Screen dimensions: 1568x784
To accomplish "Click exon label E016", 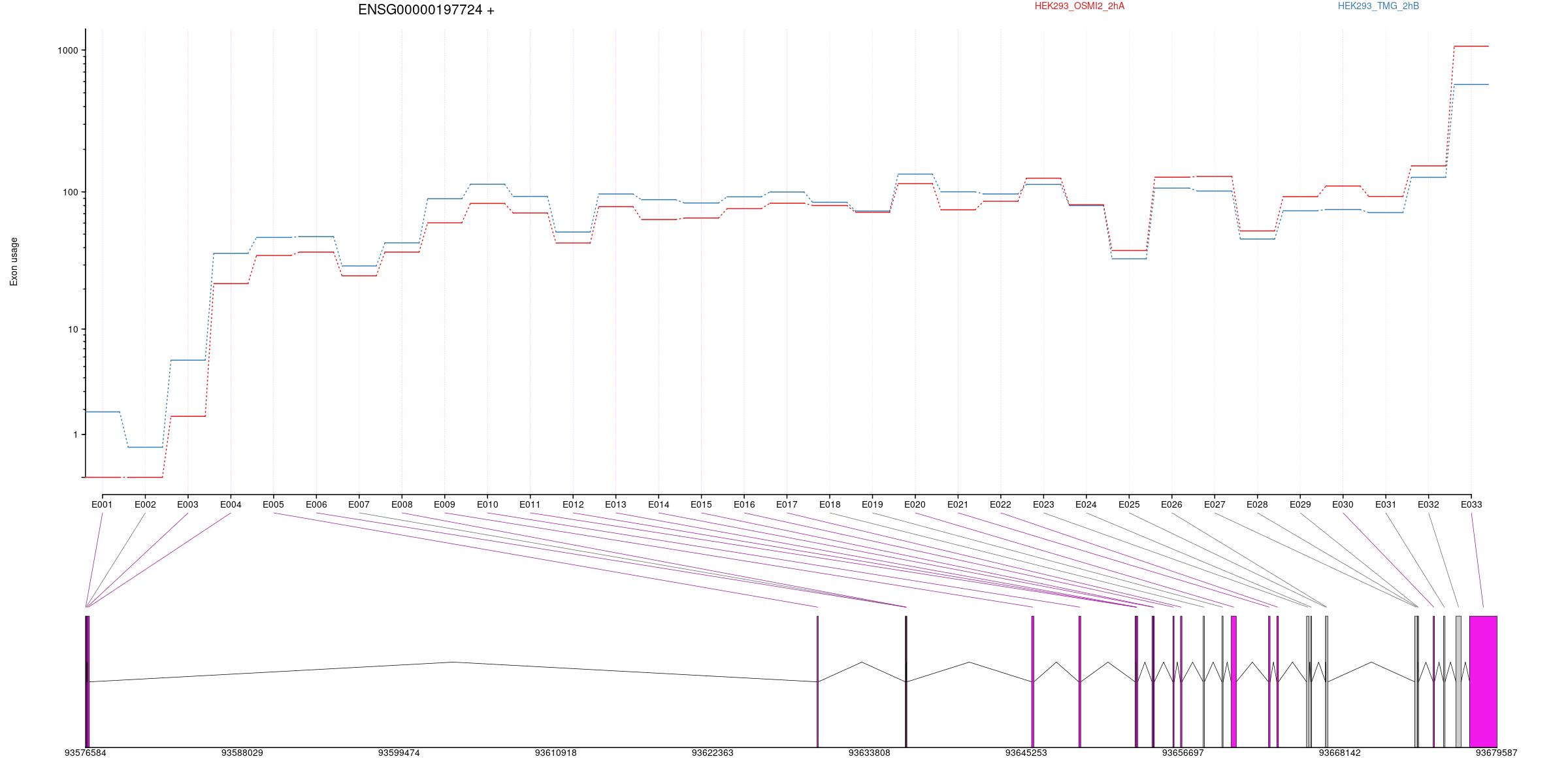I will click(744, 504).
